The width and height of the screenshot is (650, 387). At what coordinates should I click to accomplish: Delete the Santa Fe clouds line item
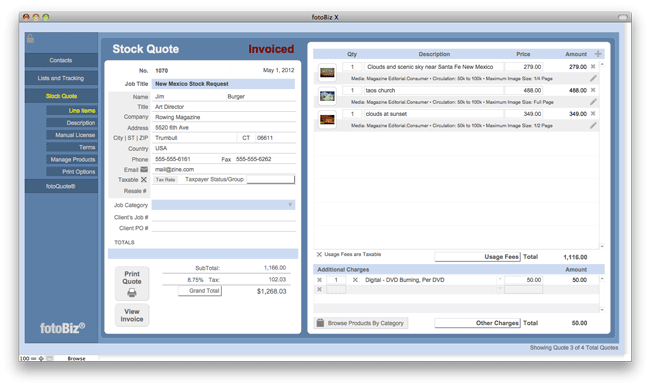[593, 66]
